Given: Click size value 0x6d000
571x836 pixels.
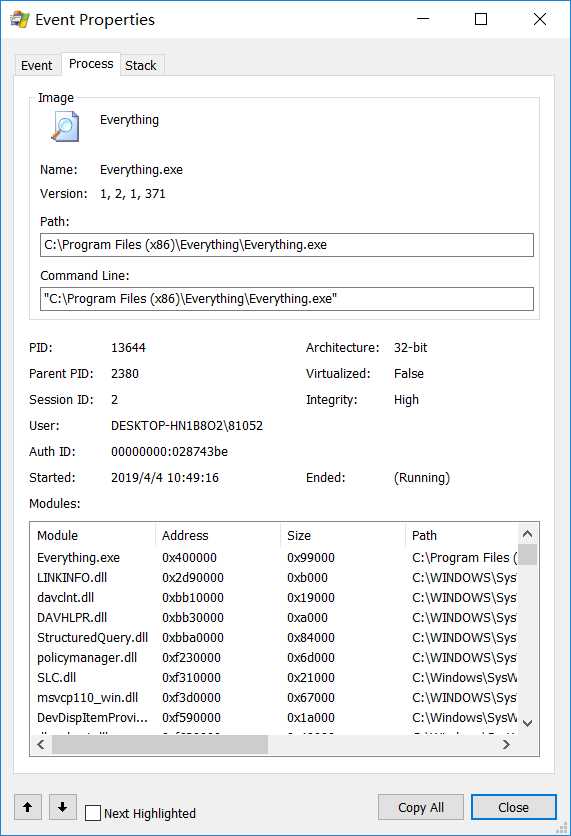Looking at the screenshot, I should [311, 657].
